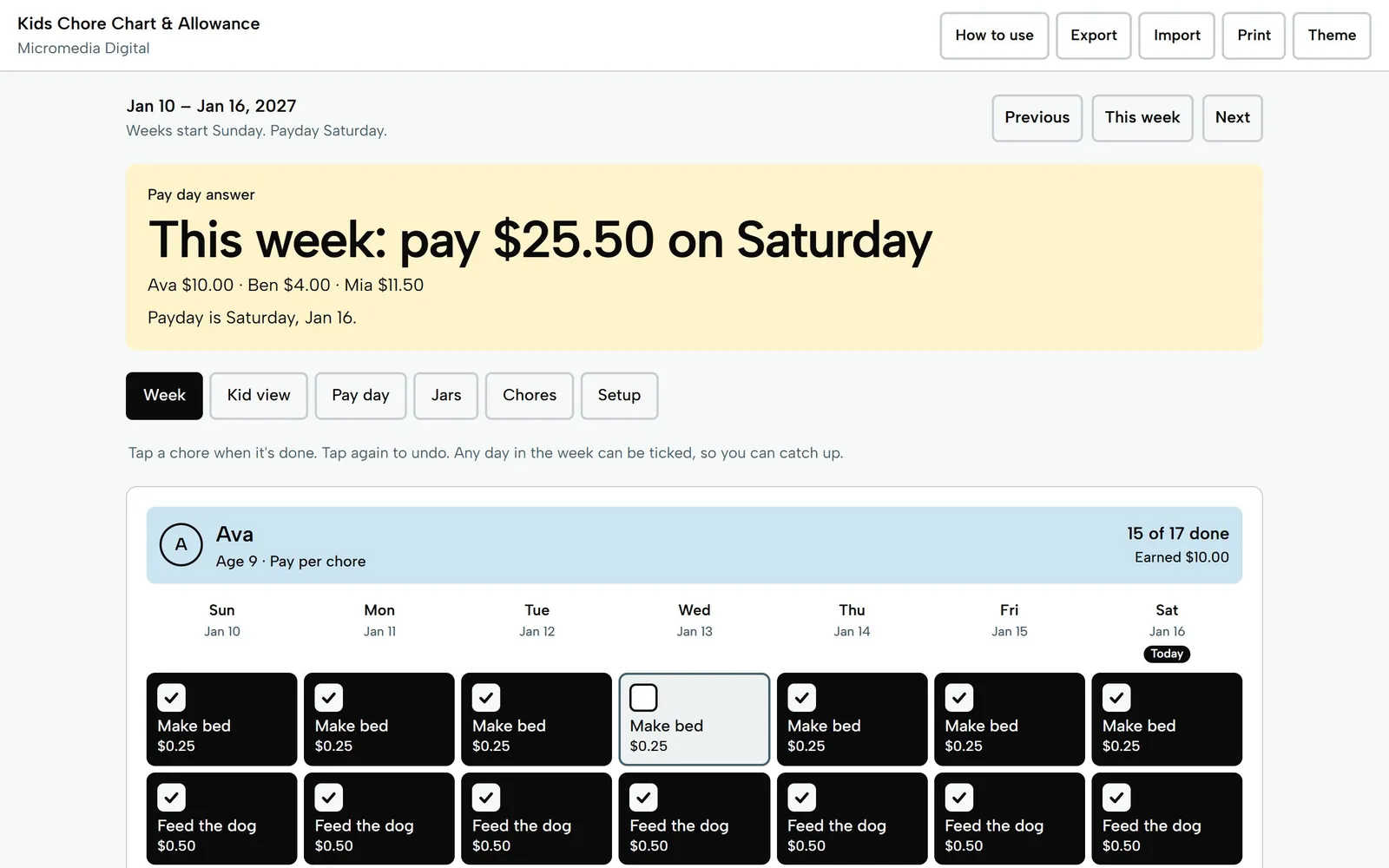Toggle Monday Feed the dog chore
Image resolution: width=1389 pixels, height=868 pixels.
coord(379,819)
